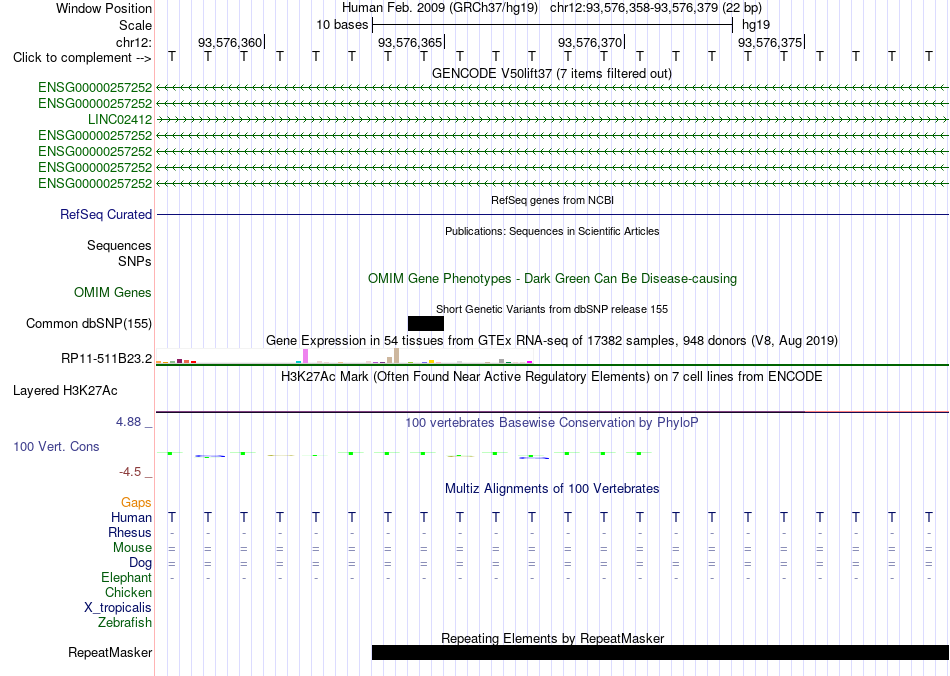Click the RefSeq Curated blue gene line
The width and height of the screenshot is (950, 676).
point(553,214)
